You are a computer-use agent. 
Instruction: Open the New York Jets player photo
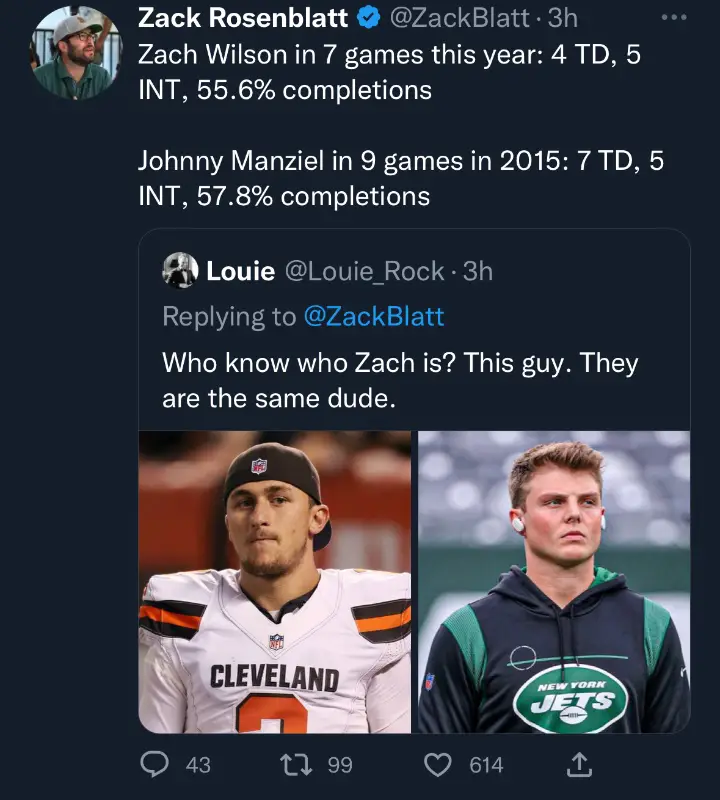click(x=554, y=582)
